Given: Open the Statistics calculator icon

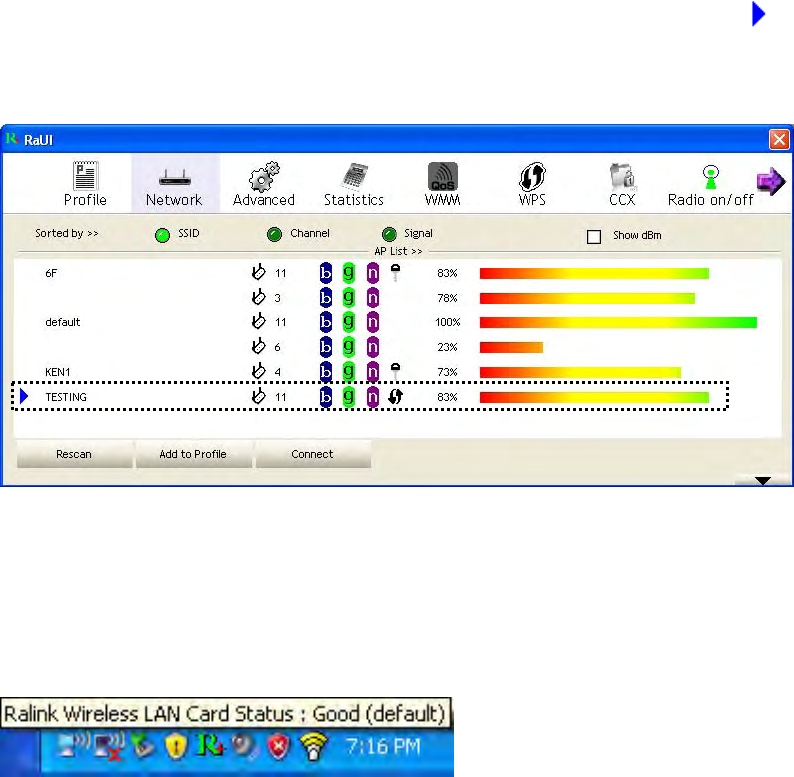Looking at the screenshot, I should [354, 176].
